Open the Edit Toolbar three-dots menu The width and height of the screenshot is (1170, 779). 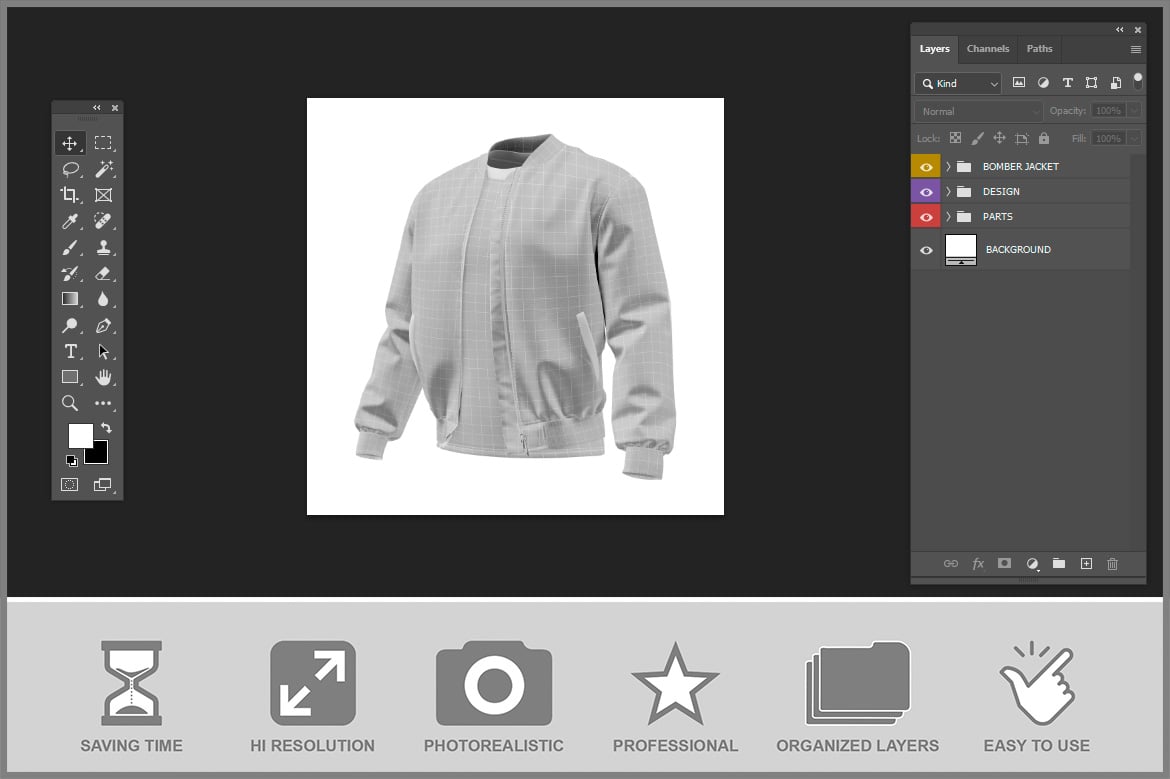(103, 404)
